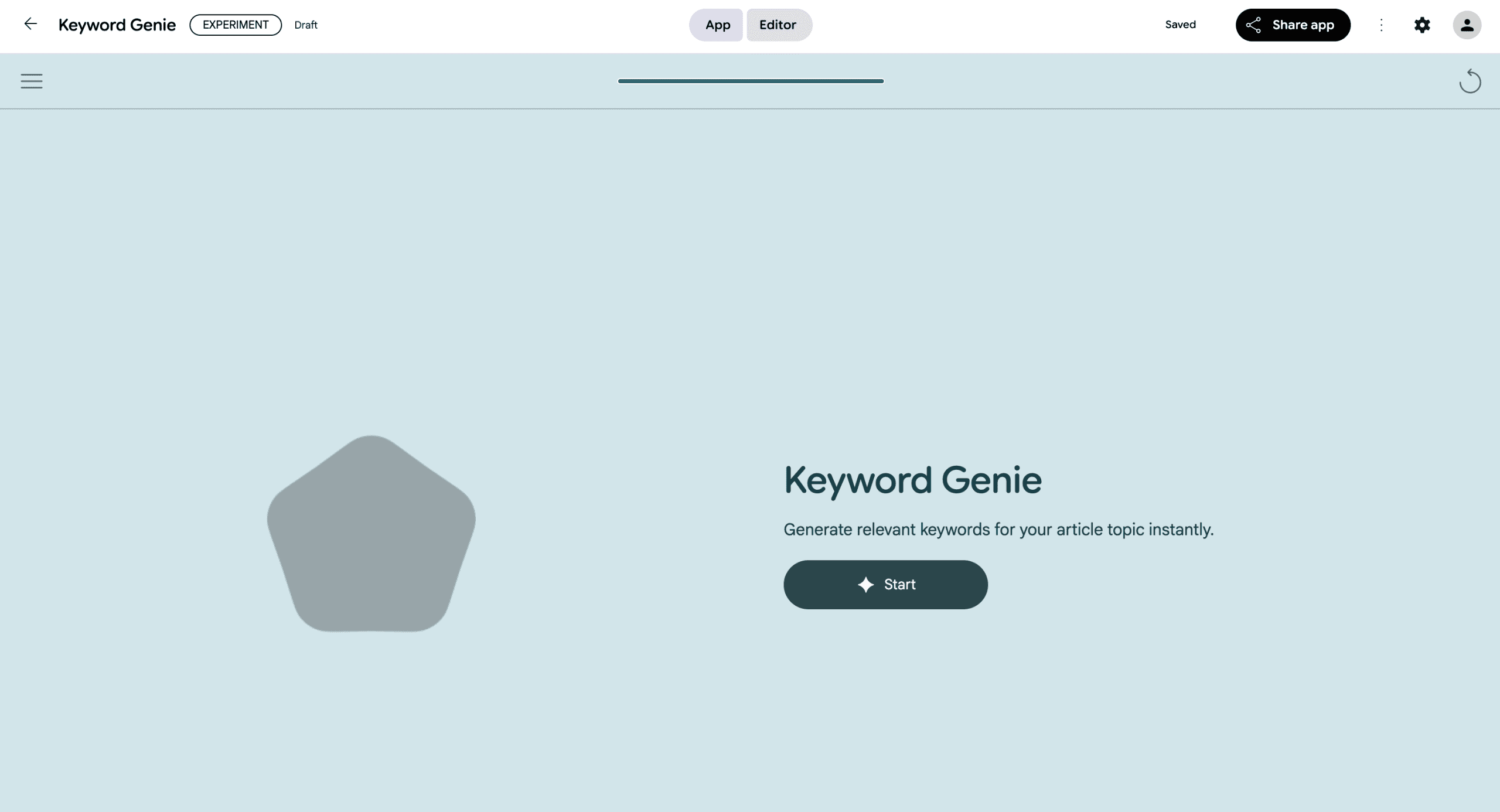Click the Saved status indicator
The height and width of the screenshot is (812, 1500).
tap(1180, 25)
